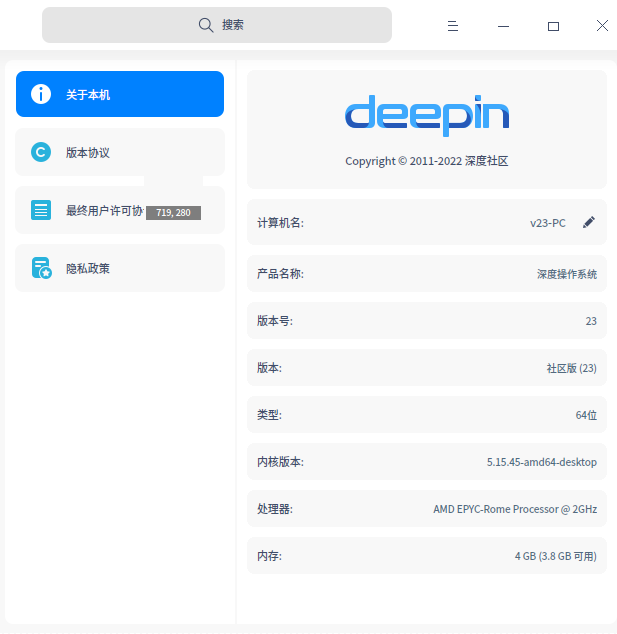
Task: Click the 内核版本 label
Action: [280, 462]
